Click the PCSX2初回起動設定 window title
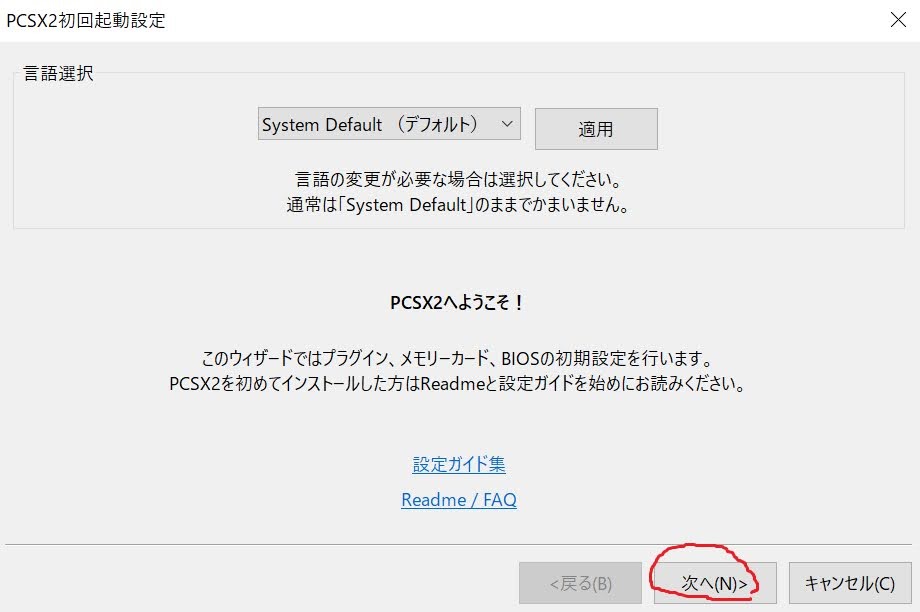920x612 pixels. click(86, 21)
